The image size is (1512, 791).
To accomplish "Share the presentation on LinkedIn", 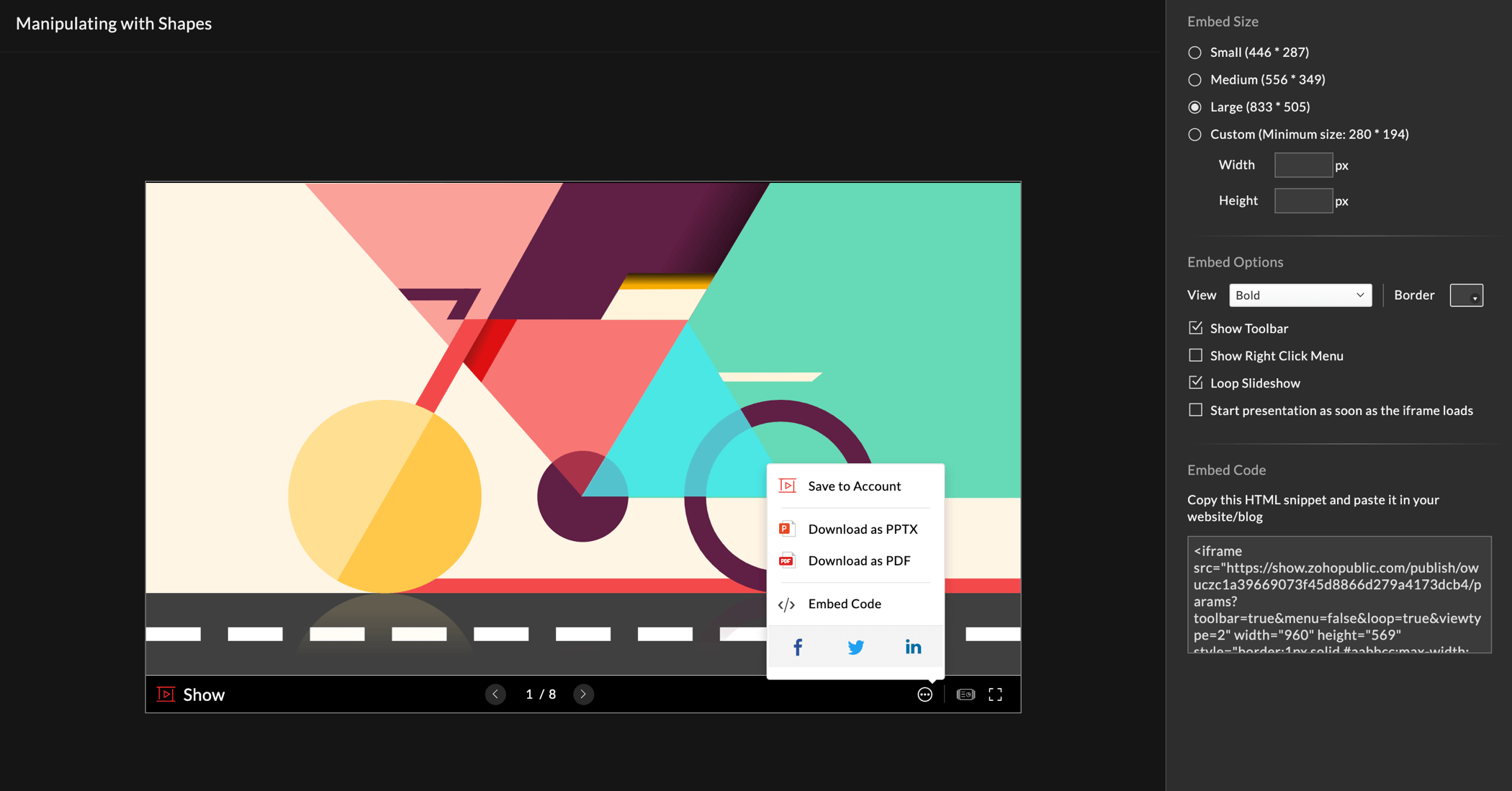I will (913, 646).
